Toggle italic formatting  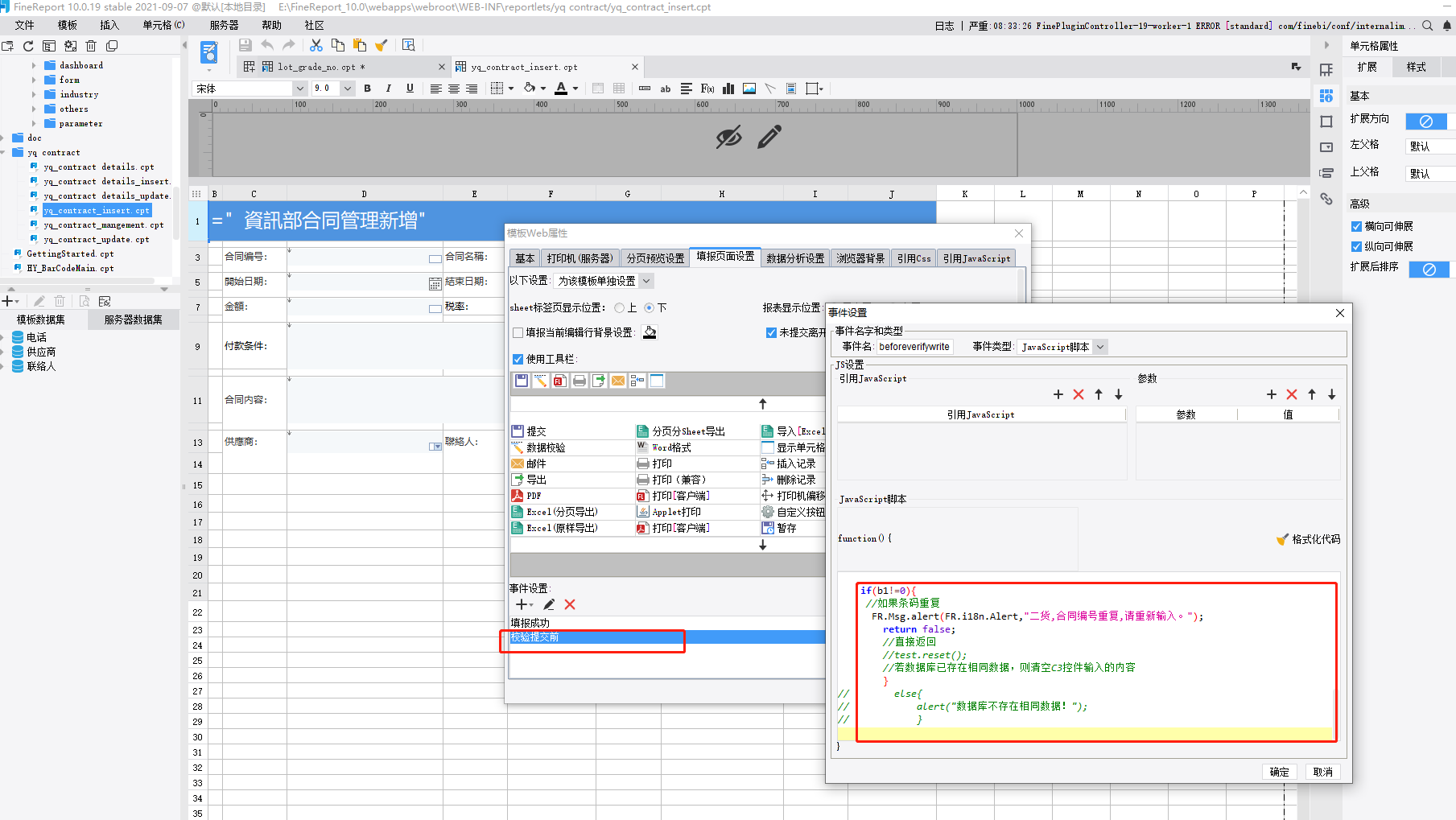click(x=389, y=89)
